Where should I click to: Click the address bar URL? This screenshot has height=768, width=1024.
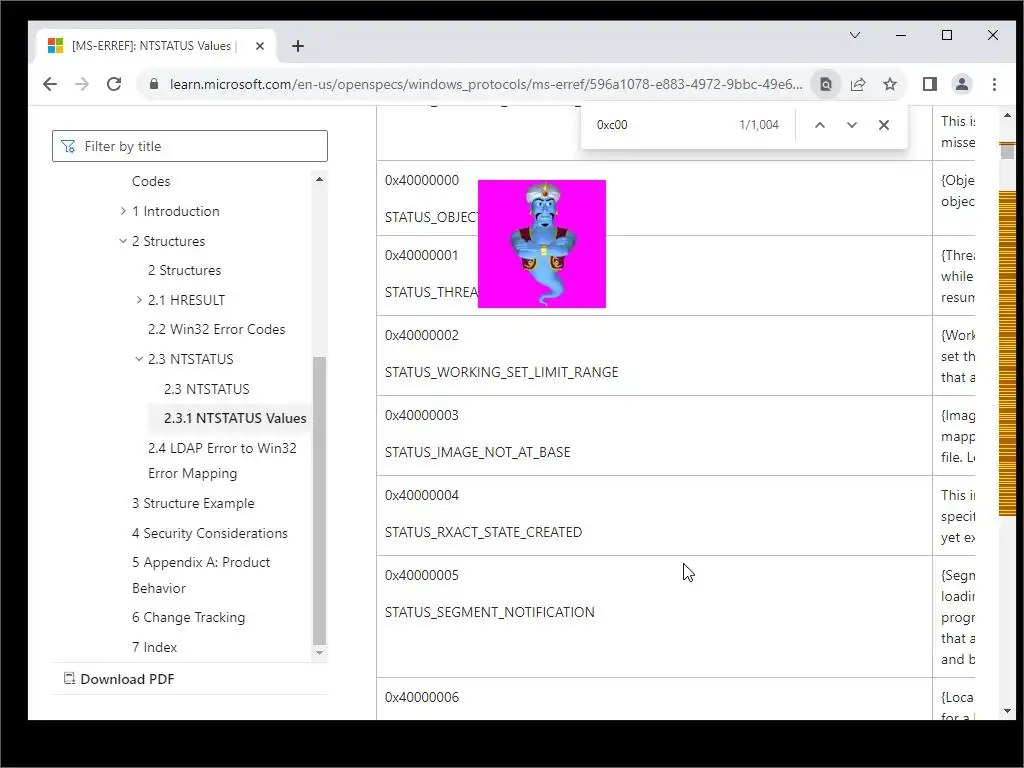tap(486, 84)
